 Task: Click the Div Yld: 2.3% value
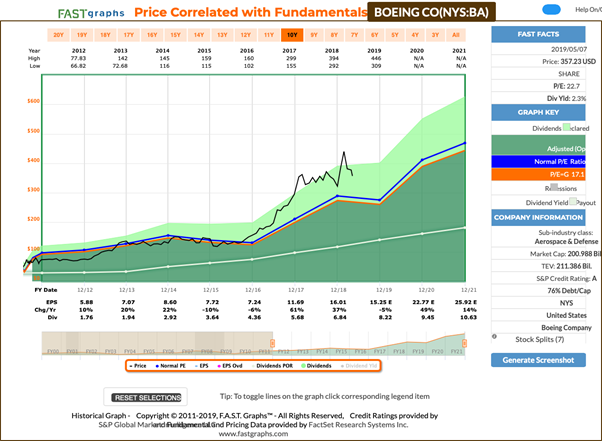(x=566, y=98)
